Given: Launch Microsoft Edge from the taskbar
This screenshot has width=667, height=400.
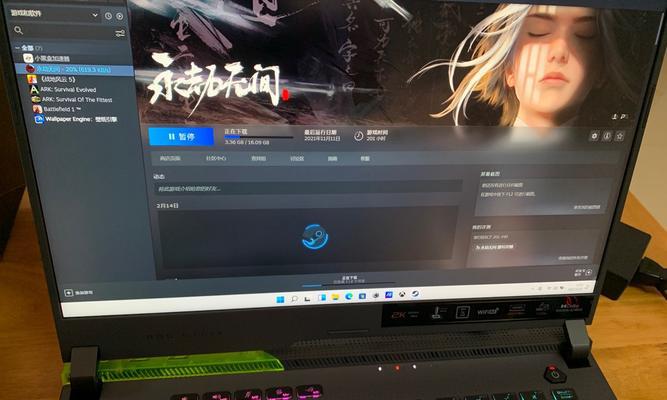Looking at the screenshot, I should pyautogui.click(x=349, y=296).
